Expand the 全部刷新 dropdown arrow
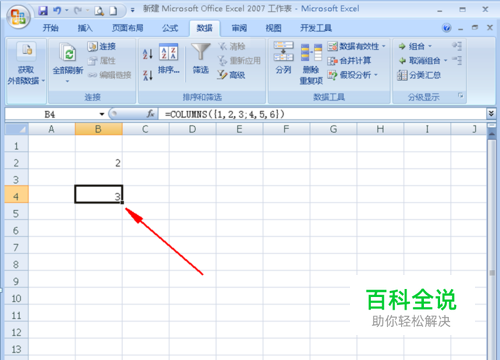500x360 pixels. (x=68, y=81)
